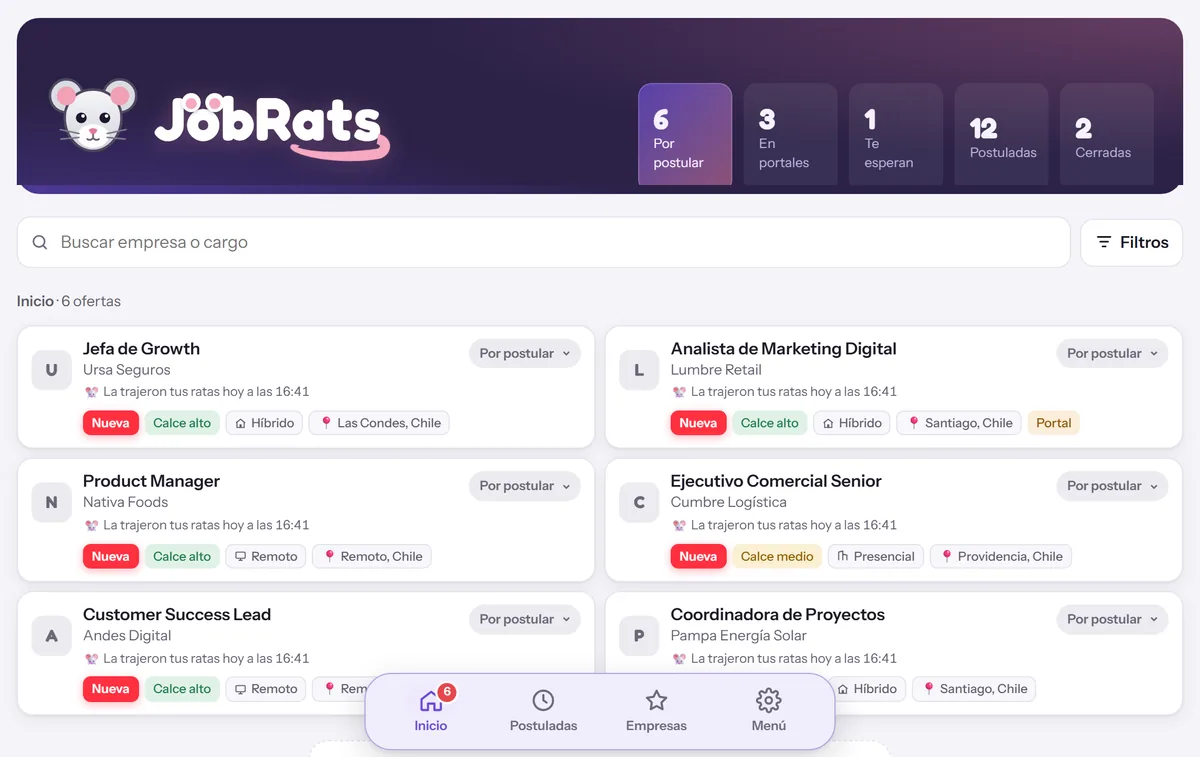Click the Híbrido tag on Coordinadora de Proyectos

[x=868, y=689]
